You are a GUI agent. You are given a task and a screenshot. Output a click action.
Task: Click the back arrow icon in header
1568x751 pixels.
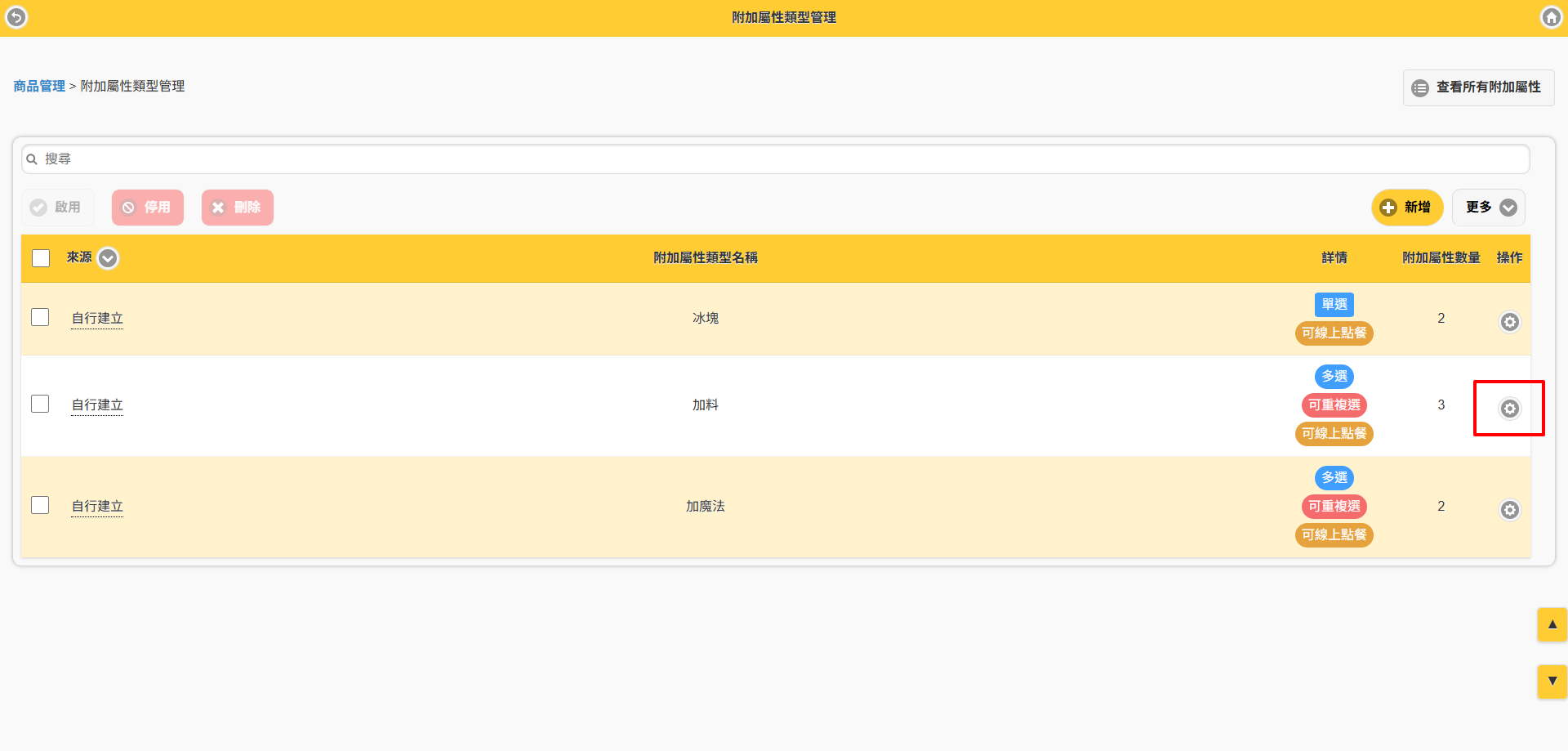pos(16,17)
